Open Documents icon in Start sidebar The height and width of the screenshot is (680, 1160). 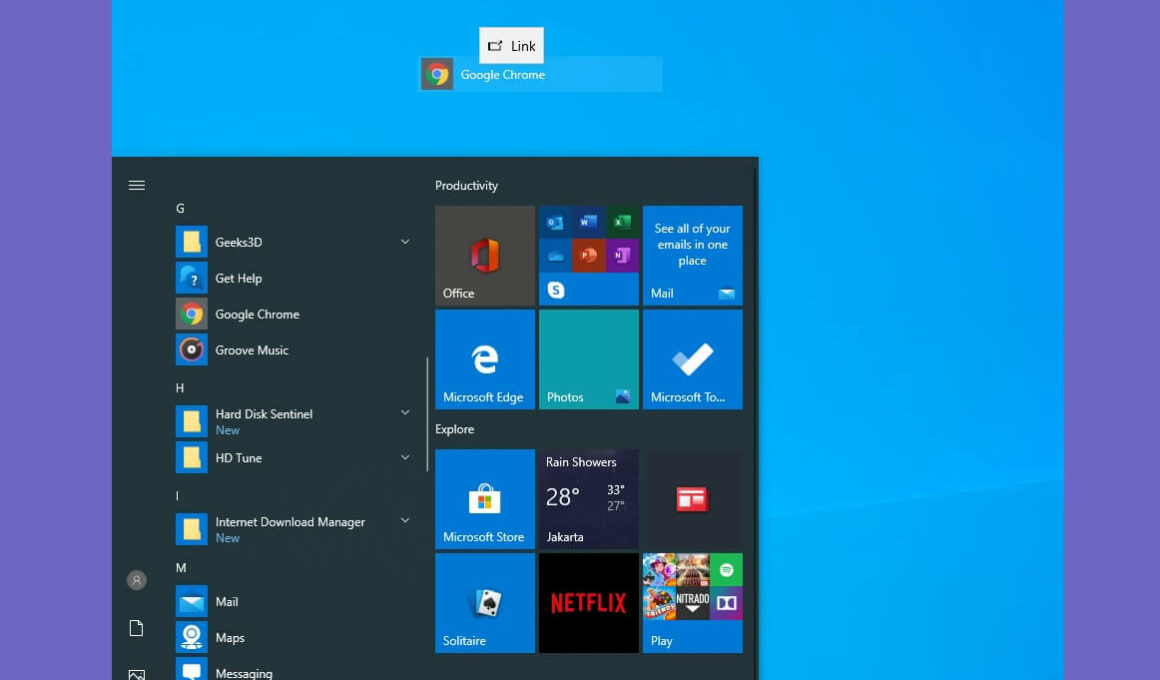[137, 628]
